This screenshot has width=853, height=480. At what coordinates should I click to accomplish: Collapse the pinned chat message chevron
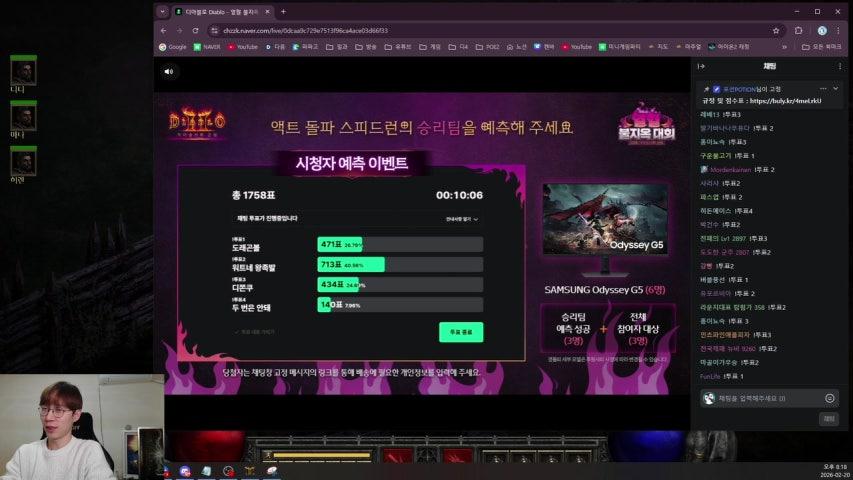(x=836, y=89)
